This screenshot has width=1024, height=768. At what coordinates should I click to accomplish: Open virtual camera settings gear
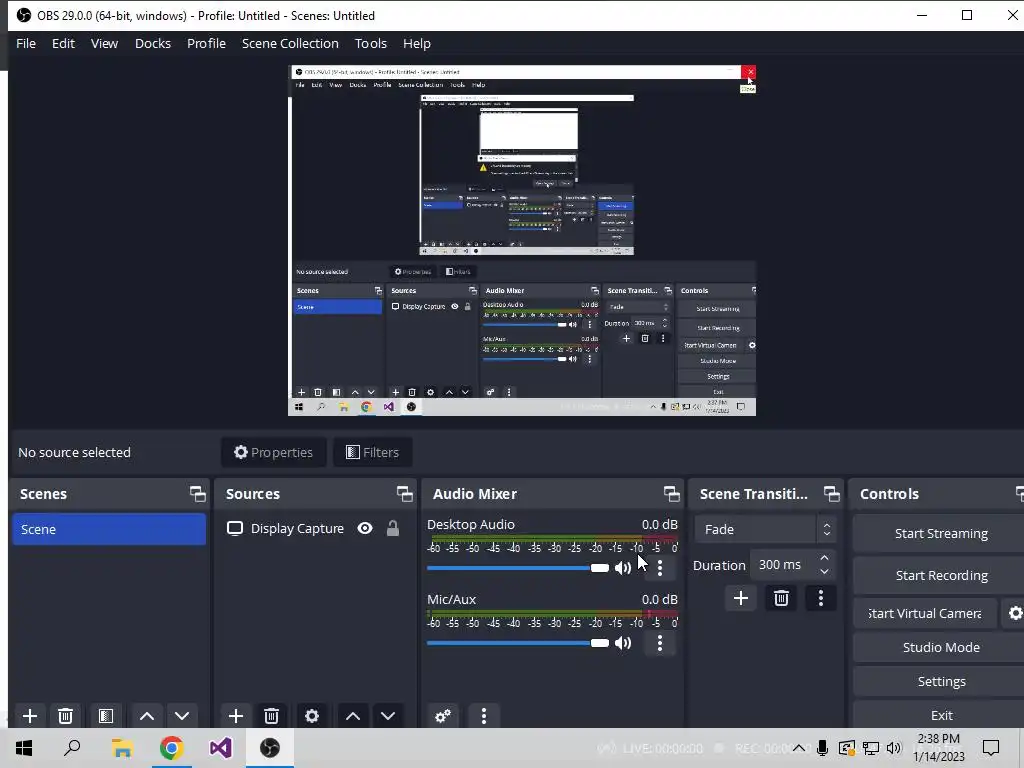(1015, 613)
